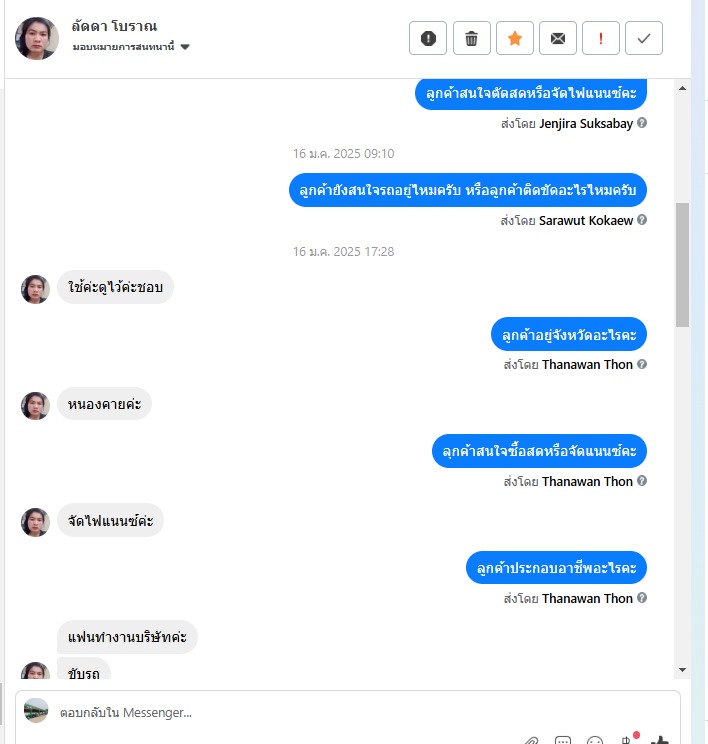Image resolution: width=708 pixels, height=744 pixels.
Task: Flag conversation with red exclamation icon
Action: click(x=601, y=38)
